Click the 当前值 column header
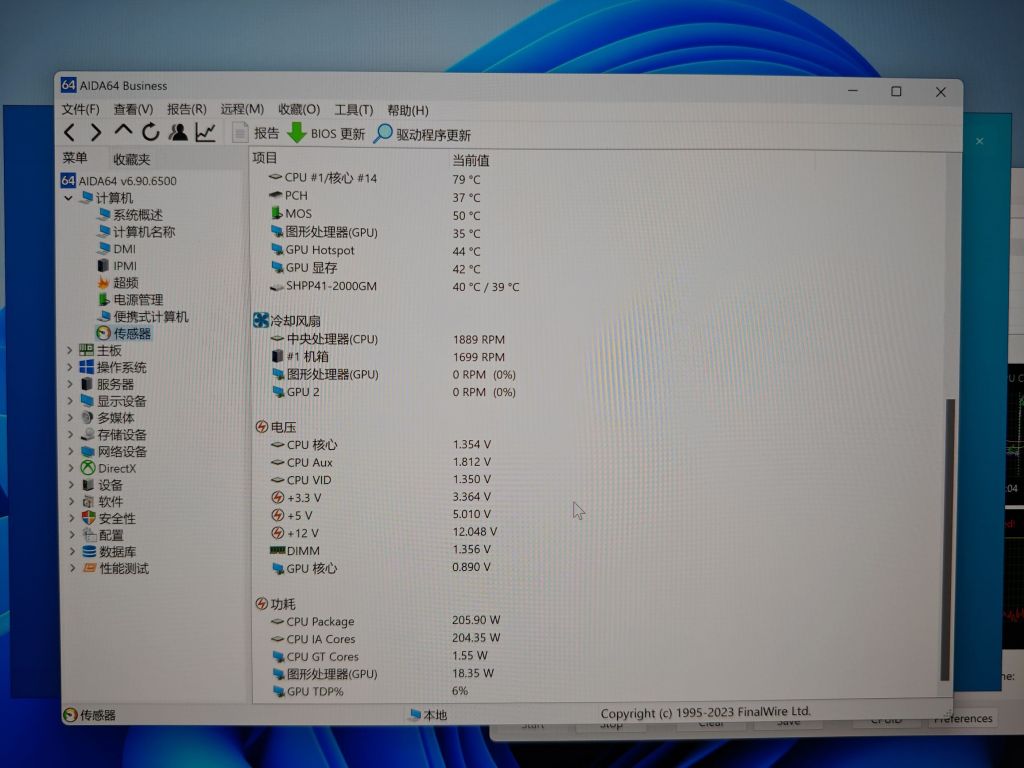Viewport: 1024px width, 768px height. (x=471, y=160)
